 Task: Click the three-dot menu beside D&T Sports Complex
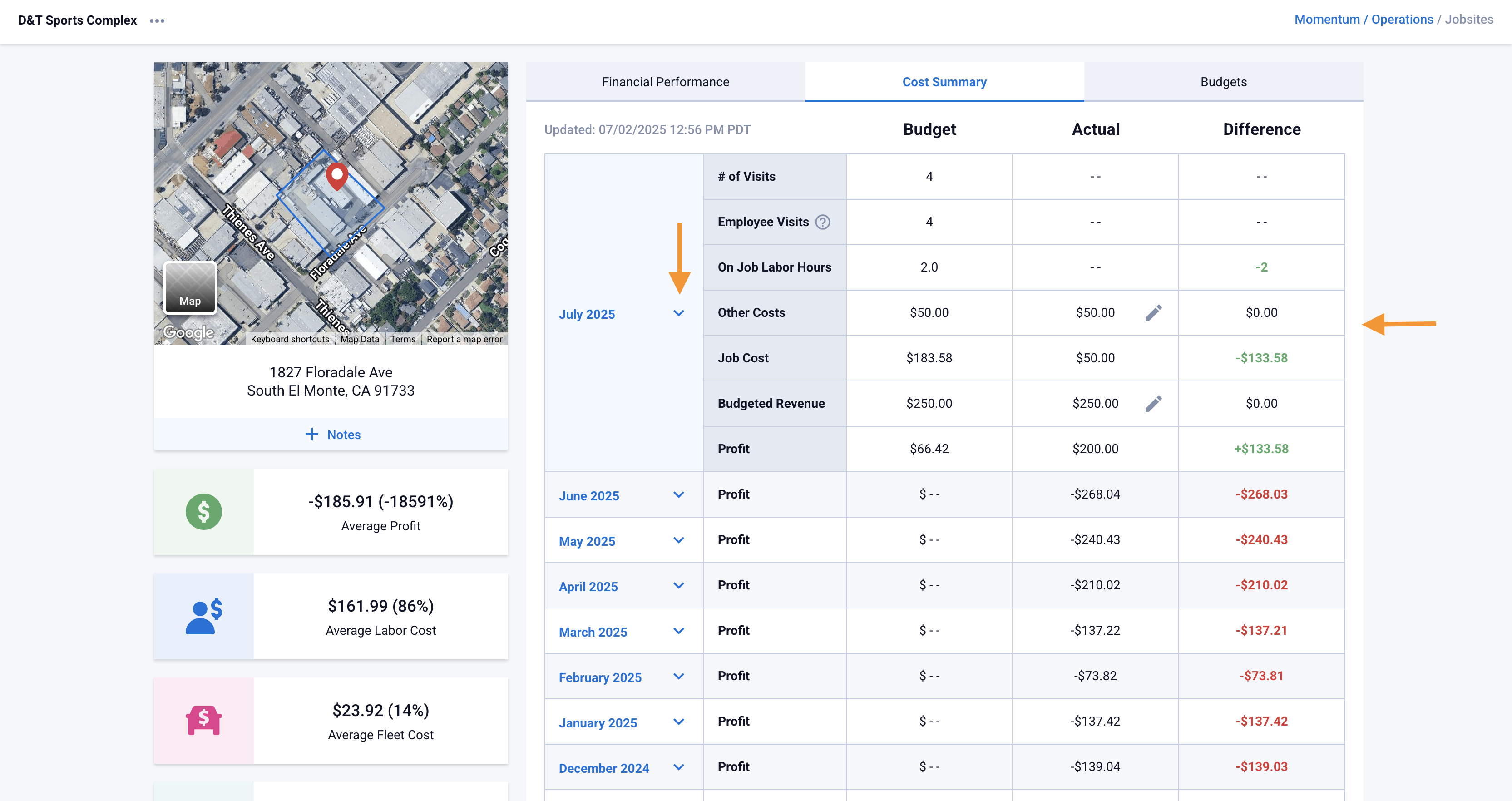157,20
